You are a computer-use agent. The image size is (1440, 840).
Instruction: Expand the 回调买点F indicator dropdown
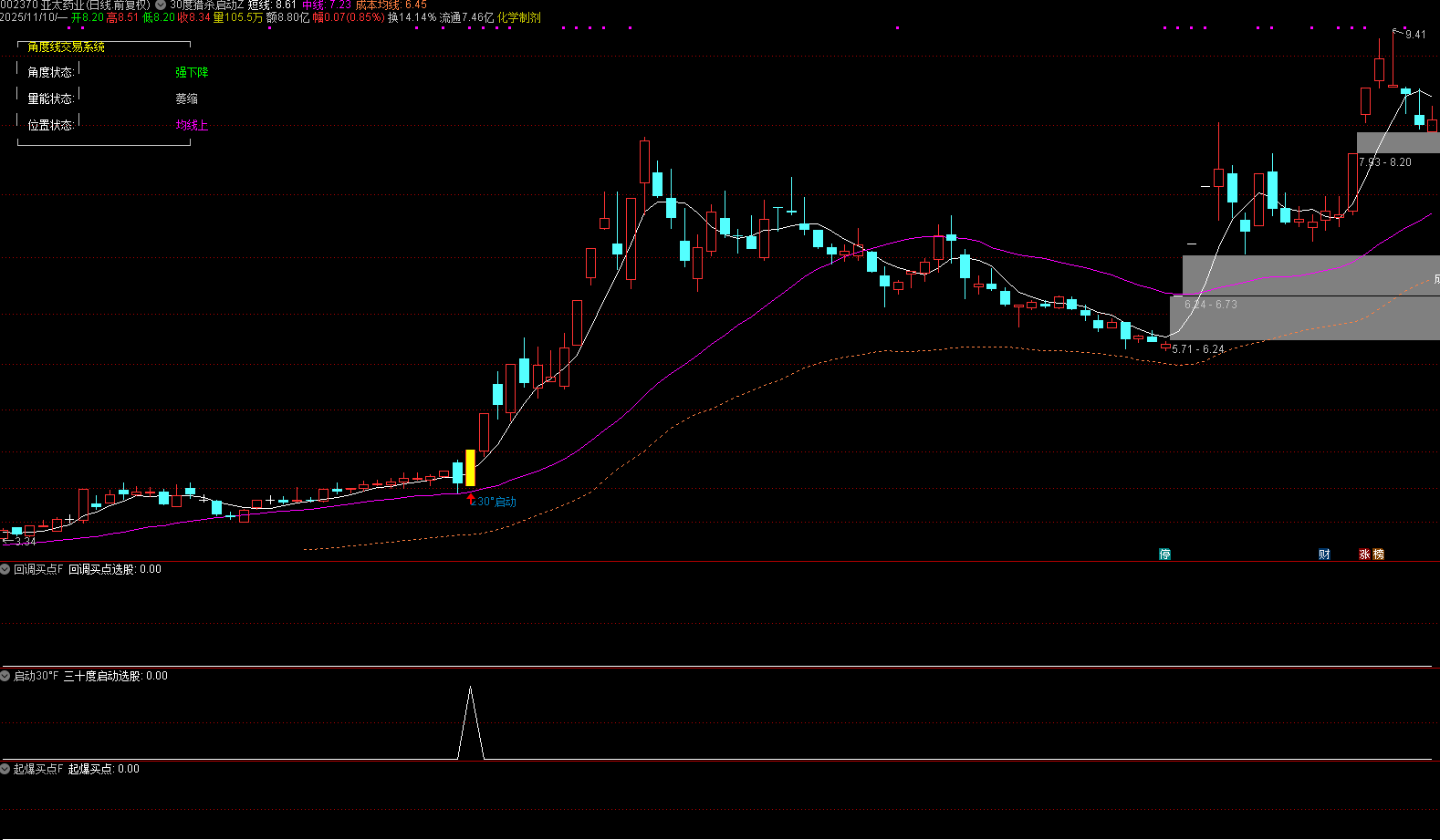coord(5,569)
